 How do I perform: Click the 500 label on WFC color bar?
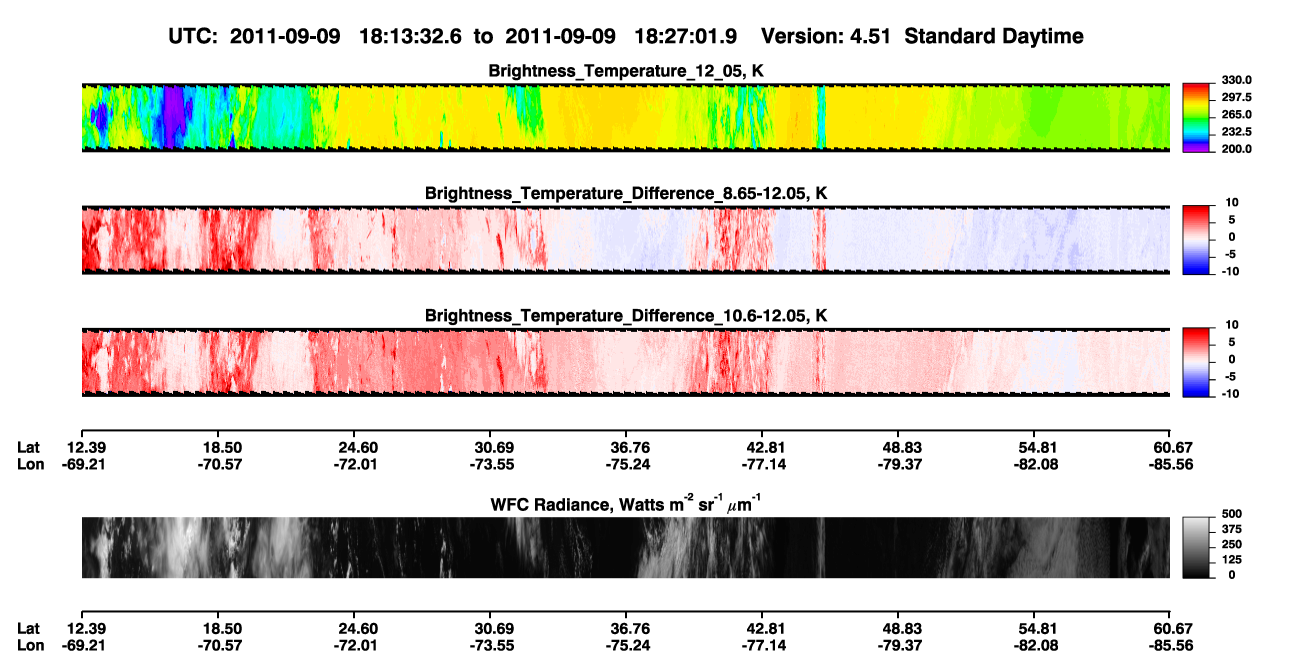(x=1232, y=515)
